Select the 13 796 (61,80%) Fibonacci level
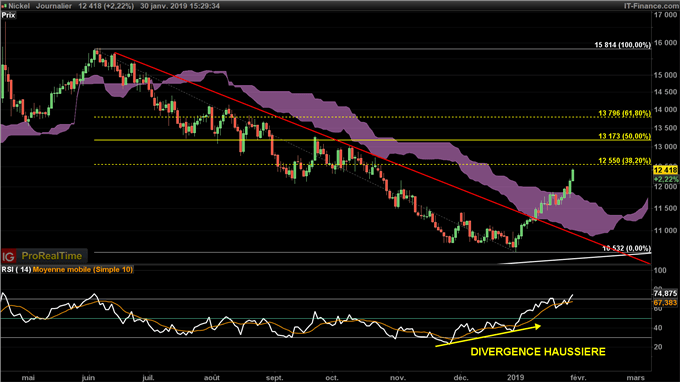680x382 pixels. [624, 113]
